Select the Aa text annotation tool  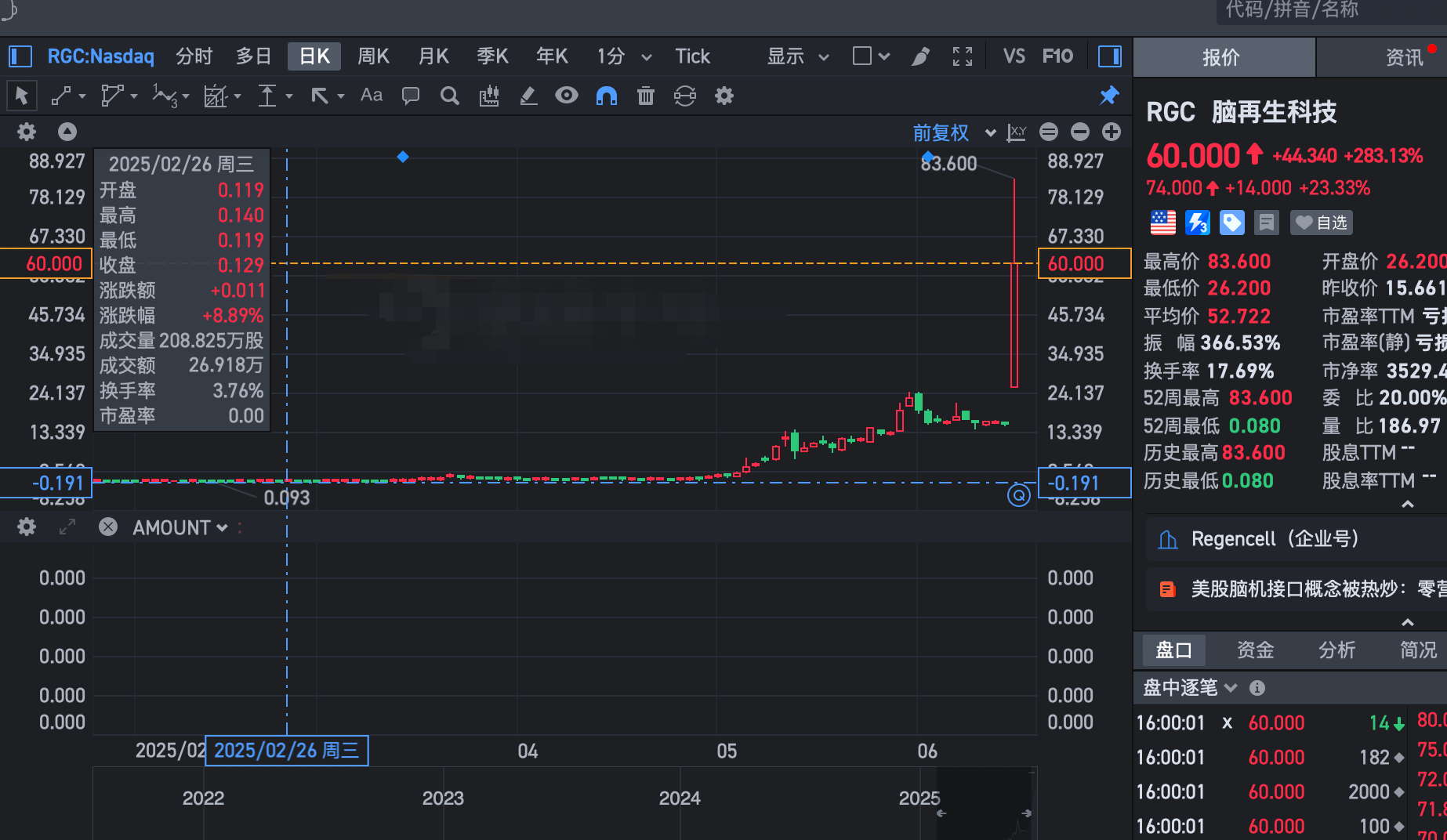click(372, 96)
